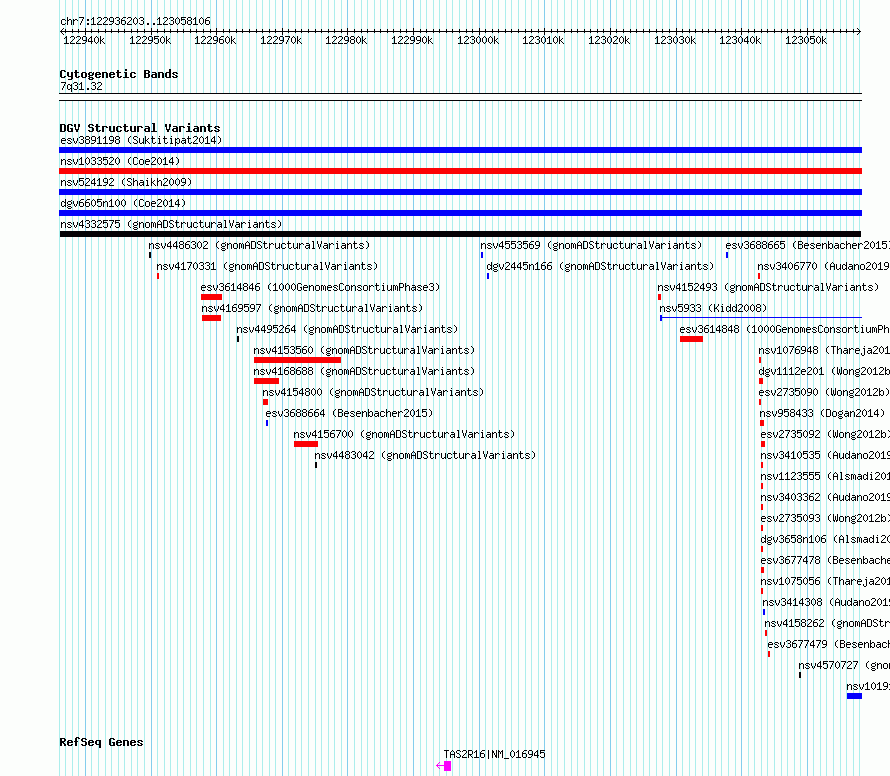Click the nsv4154800 variant label

tap(373, 392)
